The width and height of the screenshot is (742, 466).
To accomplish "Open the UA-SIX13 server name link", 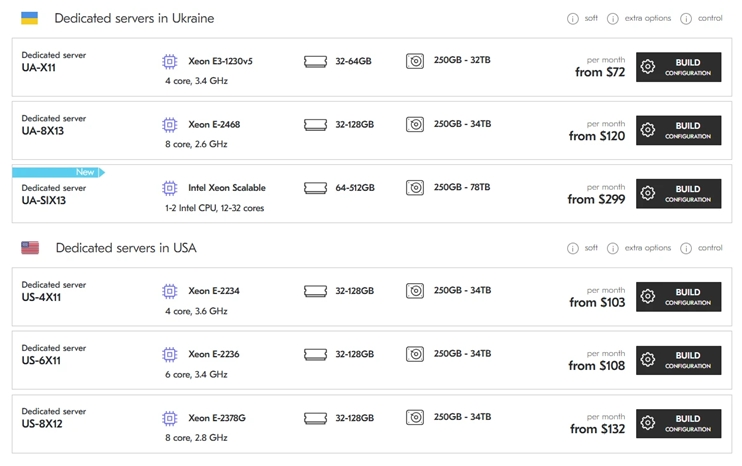I will (46, 201).
